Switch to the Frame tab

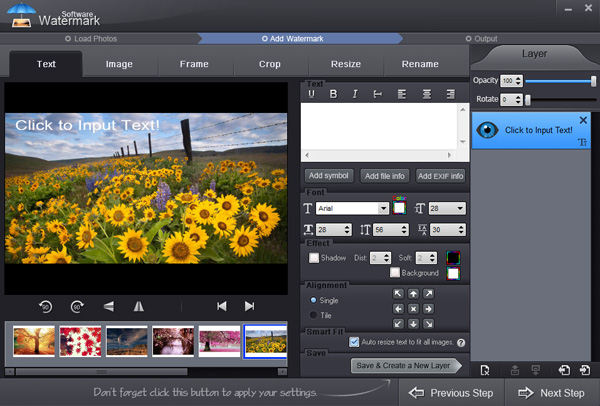coord(194,64)
